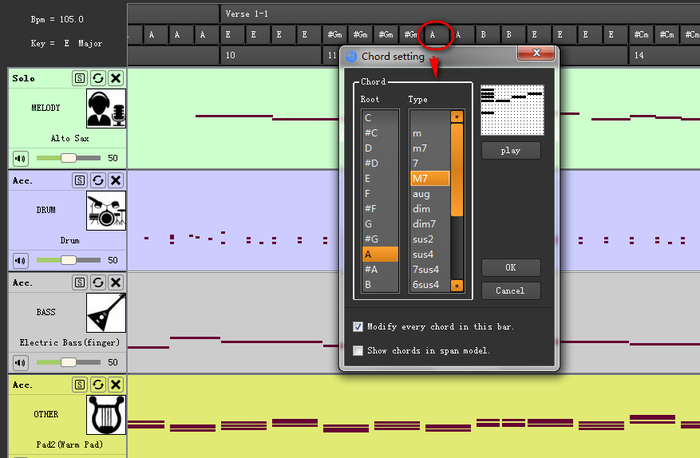Adjust the MELODY track volume slider
The width and height of the screenshot is (700, 458).
68,158
